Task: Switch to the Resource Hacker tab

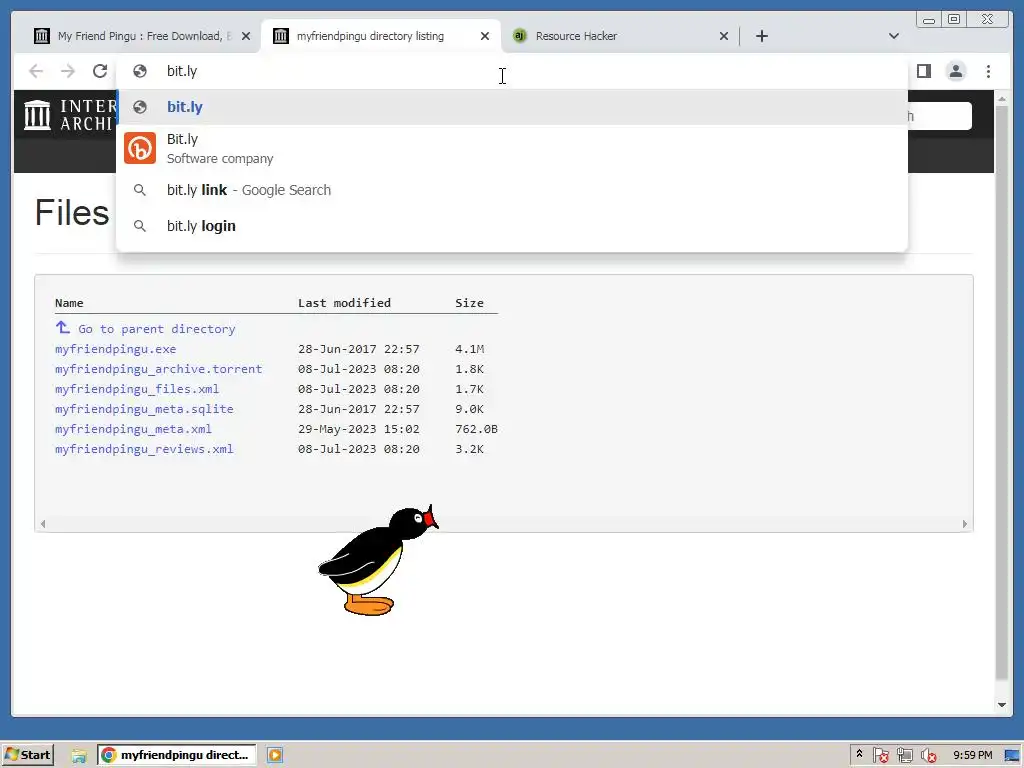Action: (x=620, y=36)
